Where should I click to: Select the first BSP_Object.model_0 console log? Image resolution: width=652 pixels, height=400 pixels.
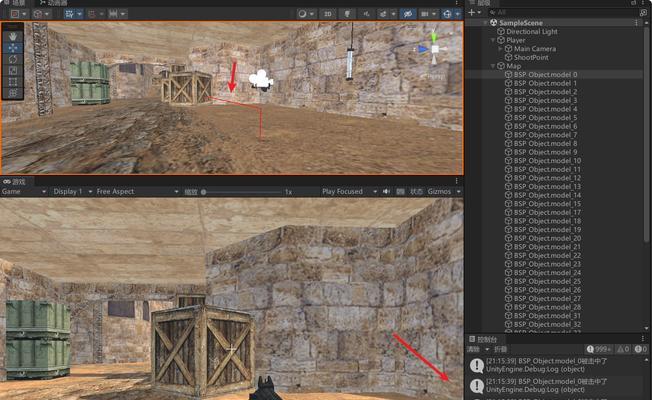pyautogui.click(x=556, y=365)
